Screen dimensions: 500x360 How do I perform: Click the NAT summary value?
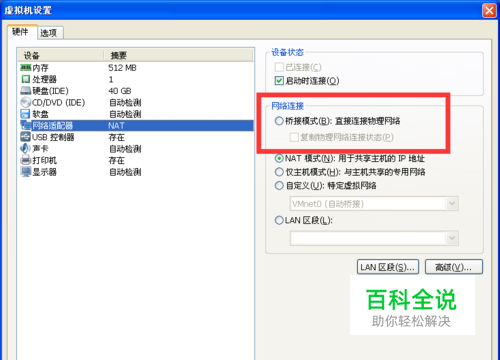coord(116,126)
